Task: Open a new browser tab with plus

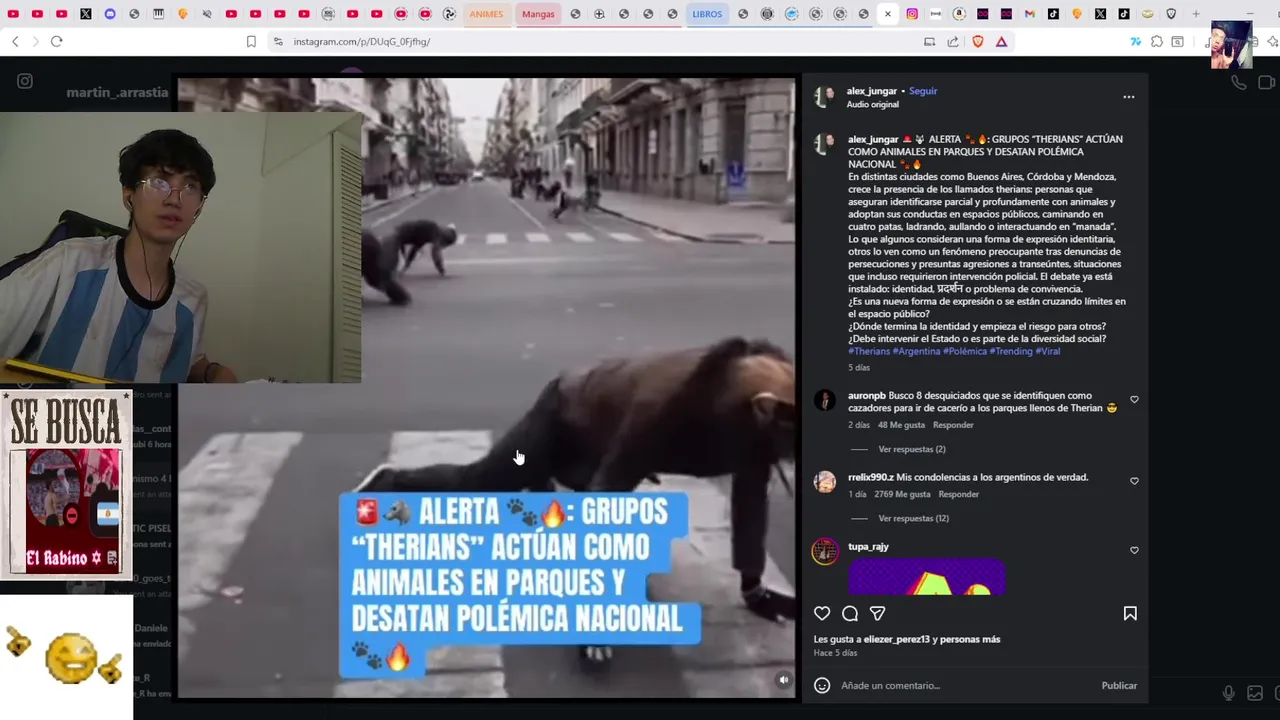Action: pyautogui.click(x=1195, y=14)
